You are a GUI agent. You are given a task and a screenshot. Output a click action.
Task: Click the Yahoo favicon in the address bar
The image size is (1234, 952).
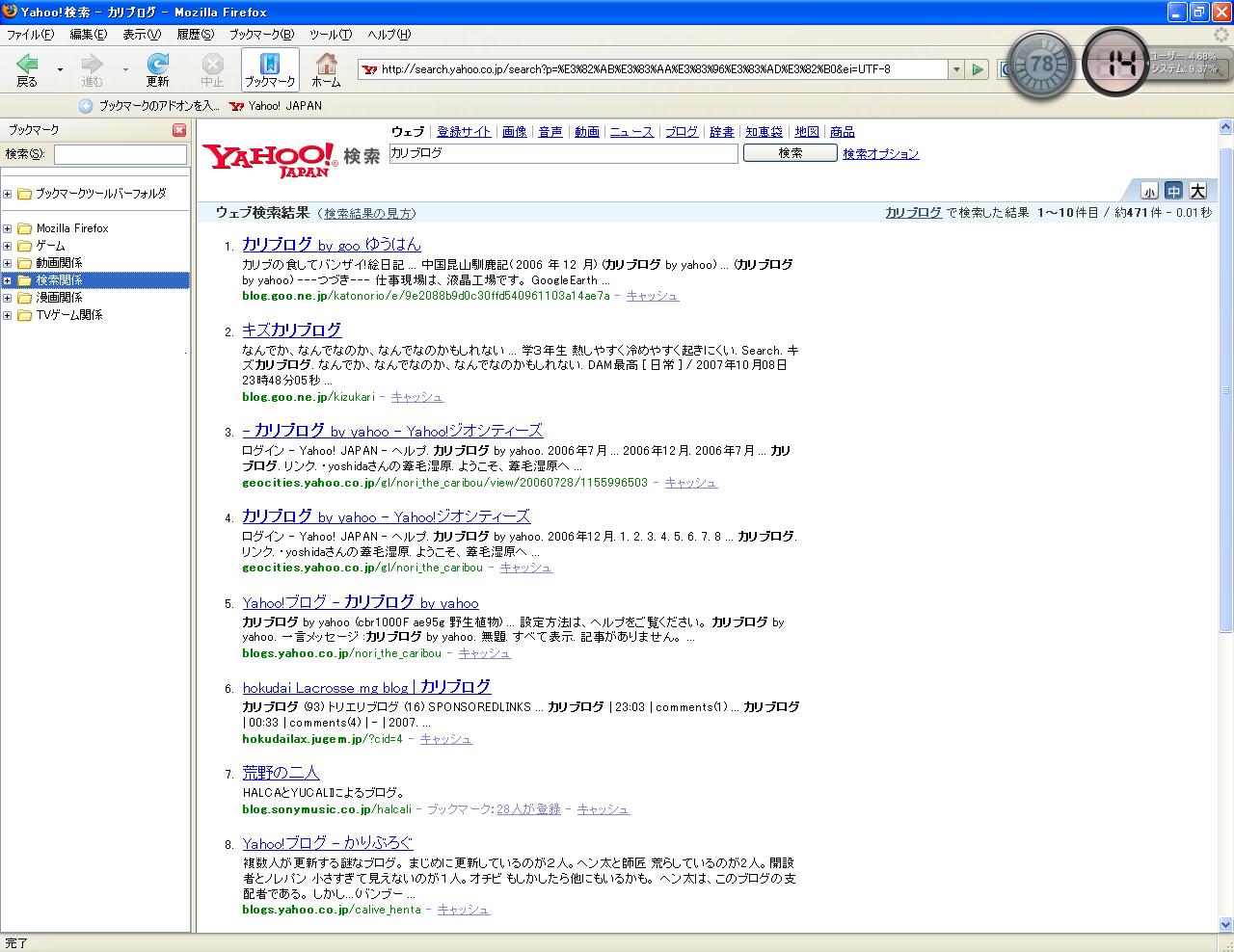coord(369,69)
